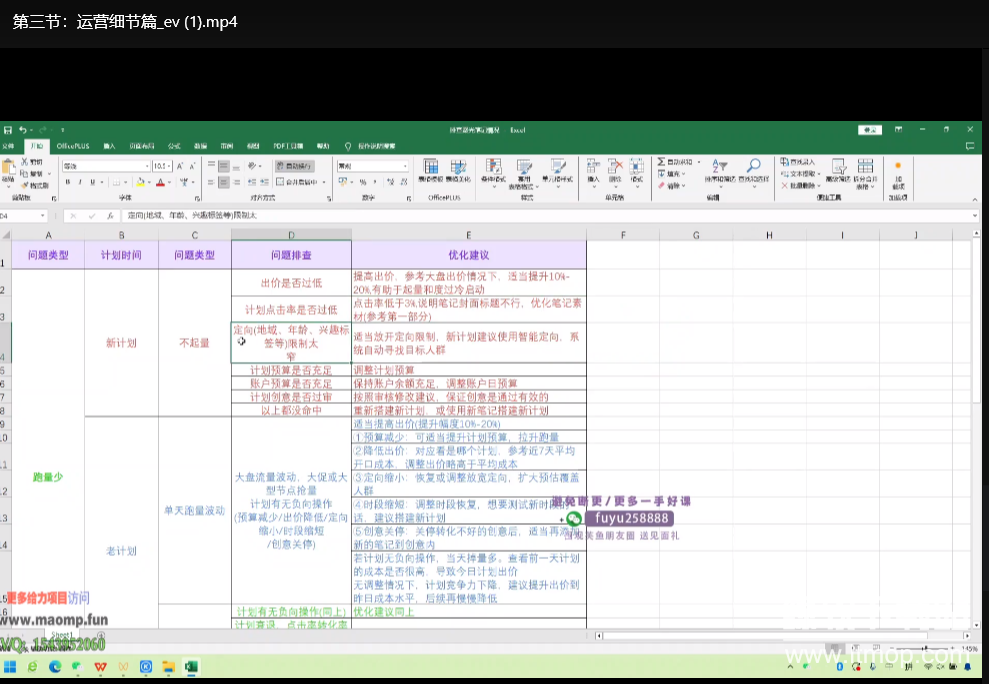Open the Windows Start button
Image resolution: width=989 pixels, height=684 pixels.
pyautogui.click(x=10, y=667)
